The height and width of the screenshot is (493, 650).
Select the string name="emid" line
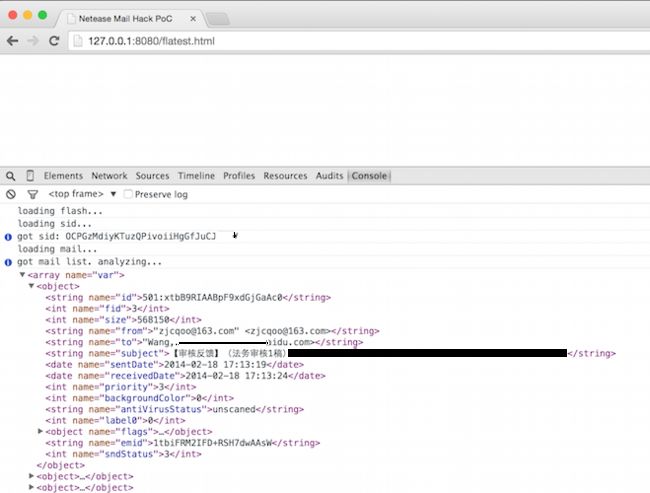coord(182,443)
